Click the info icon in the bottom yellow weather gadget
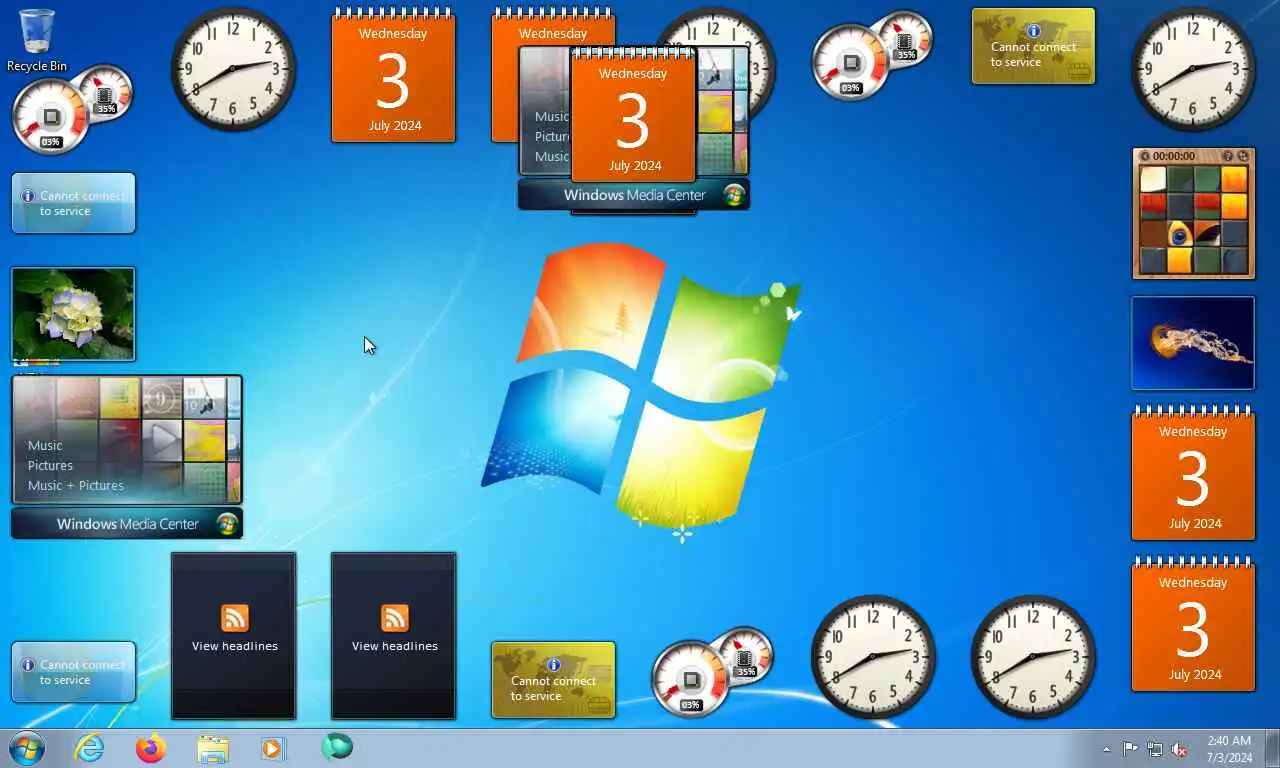The height and width of the screenshot is (768, 1280). click(553, 665)
